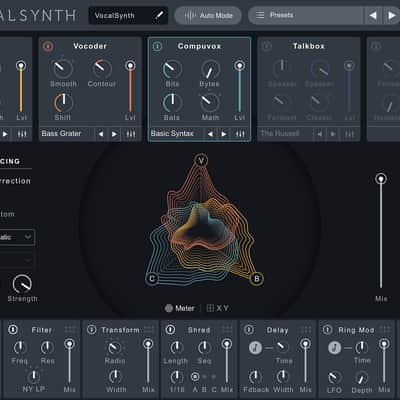Click the Vocoder Contour knob
This screenshot has width=400, height=400.
102,69
